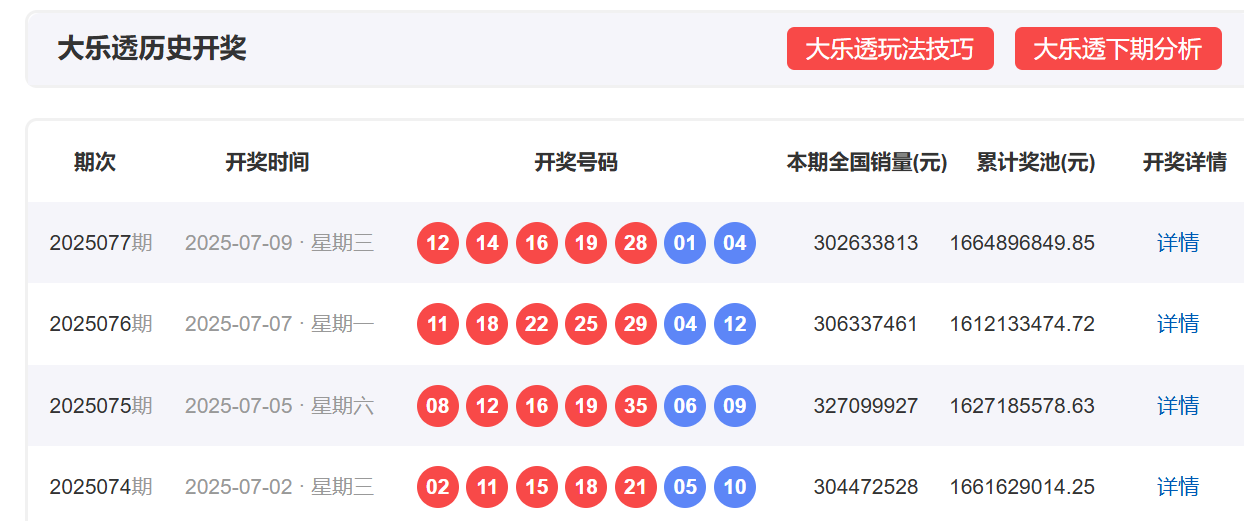Screen dimensions: 1244x521
Task: Click red ball 02 in 2025074期 row
Action: pos(438,487)
